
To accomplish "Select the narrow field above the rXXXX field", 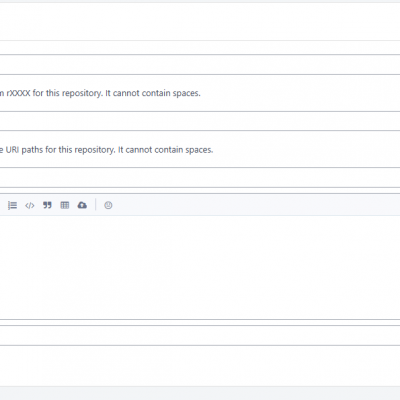I will [200, 48].
